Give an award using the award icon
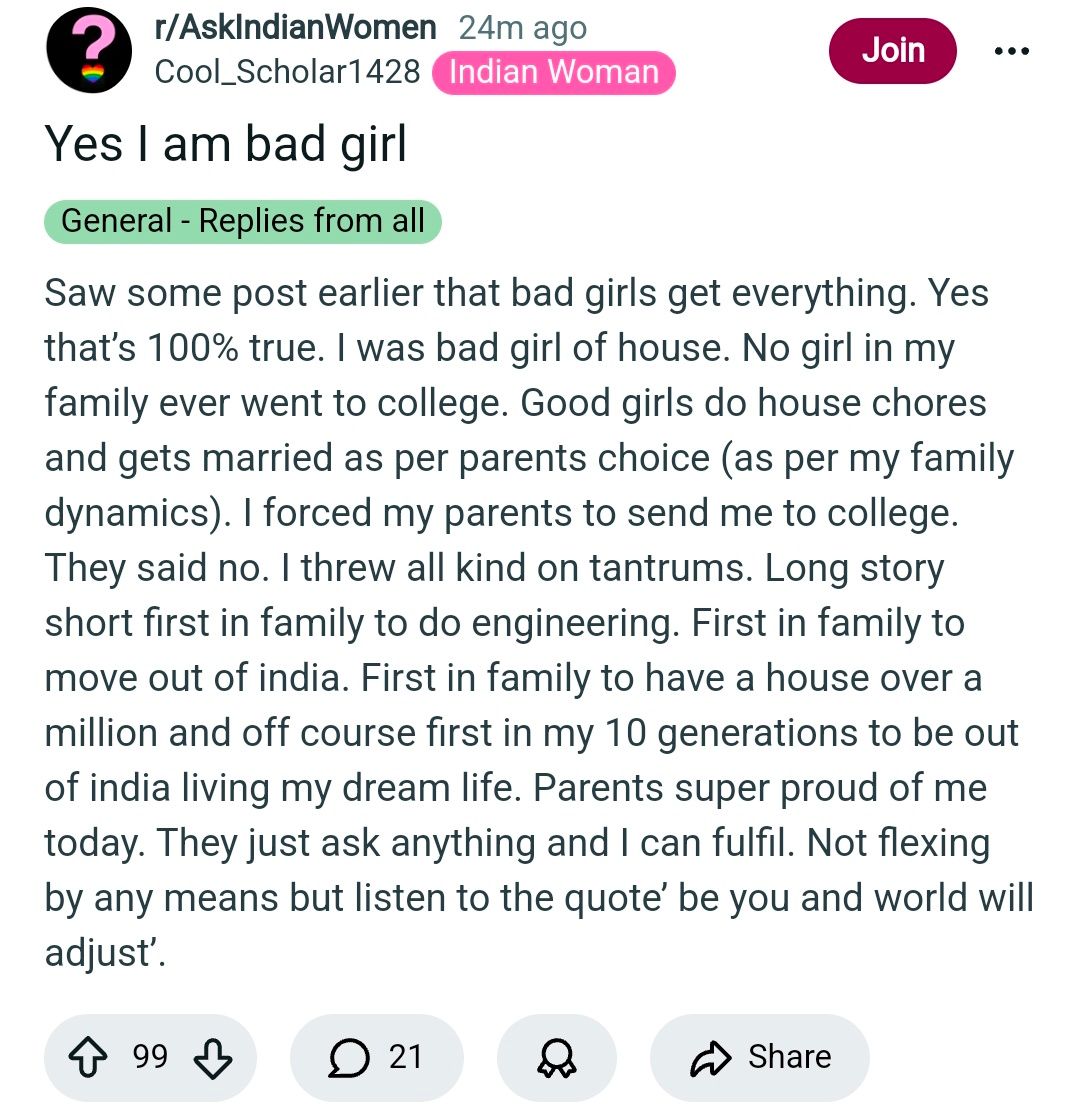 (x=556, y=1058)
